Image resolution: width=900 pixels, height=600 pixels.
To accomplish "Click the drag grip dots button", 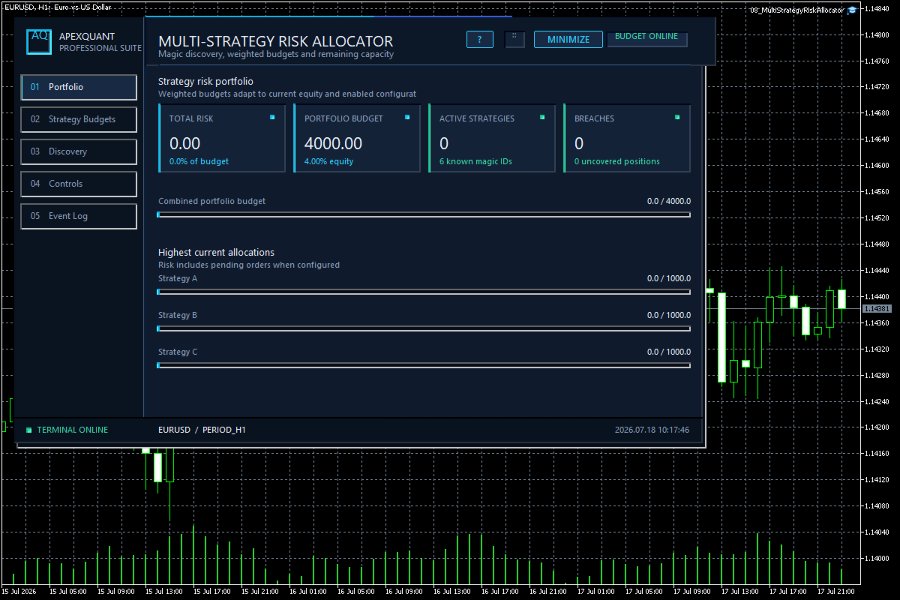I will click(x=514, y=39).
